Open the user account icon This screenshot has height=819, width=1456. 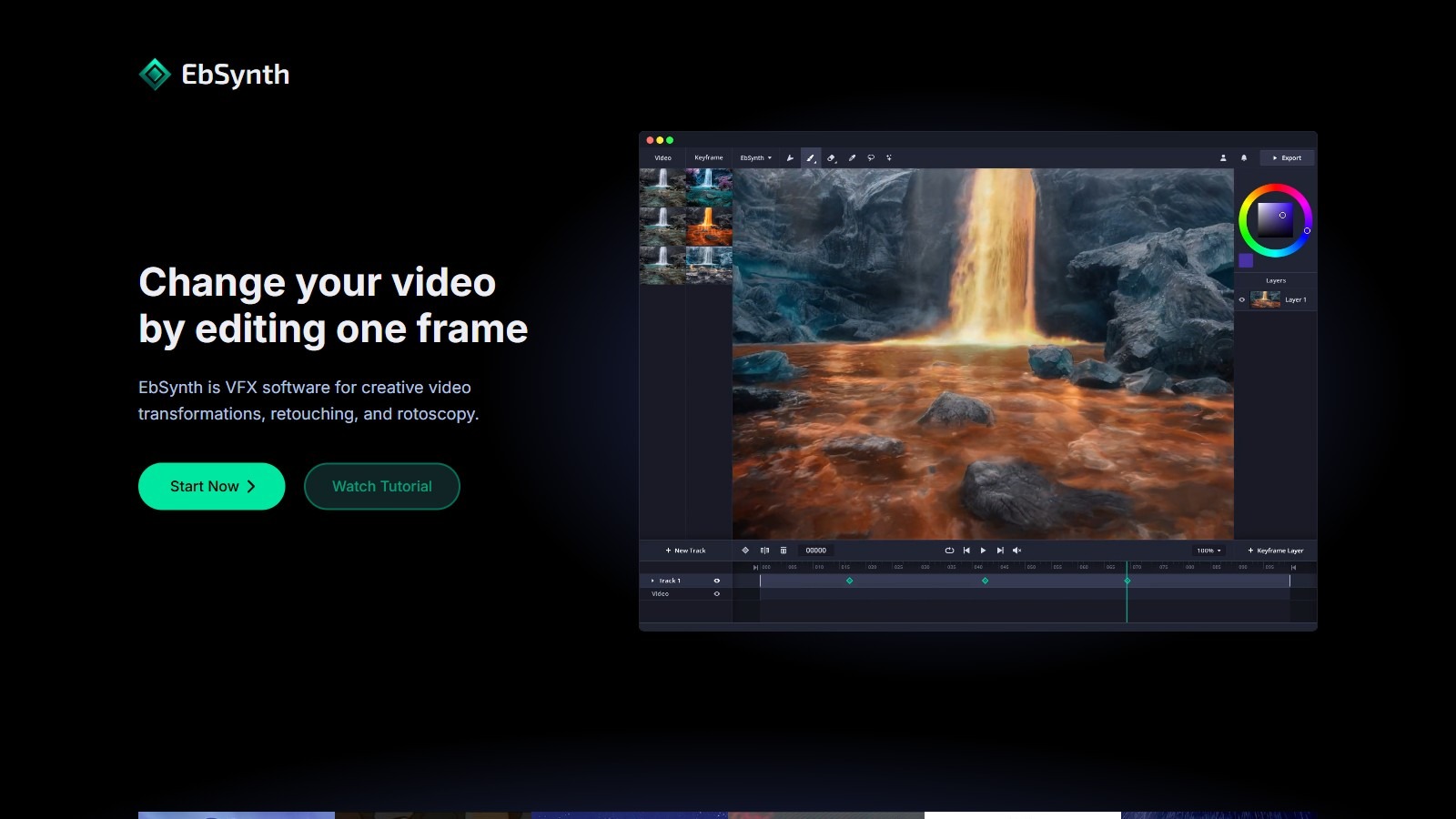coord(1223,158)
